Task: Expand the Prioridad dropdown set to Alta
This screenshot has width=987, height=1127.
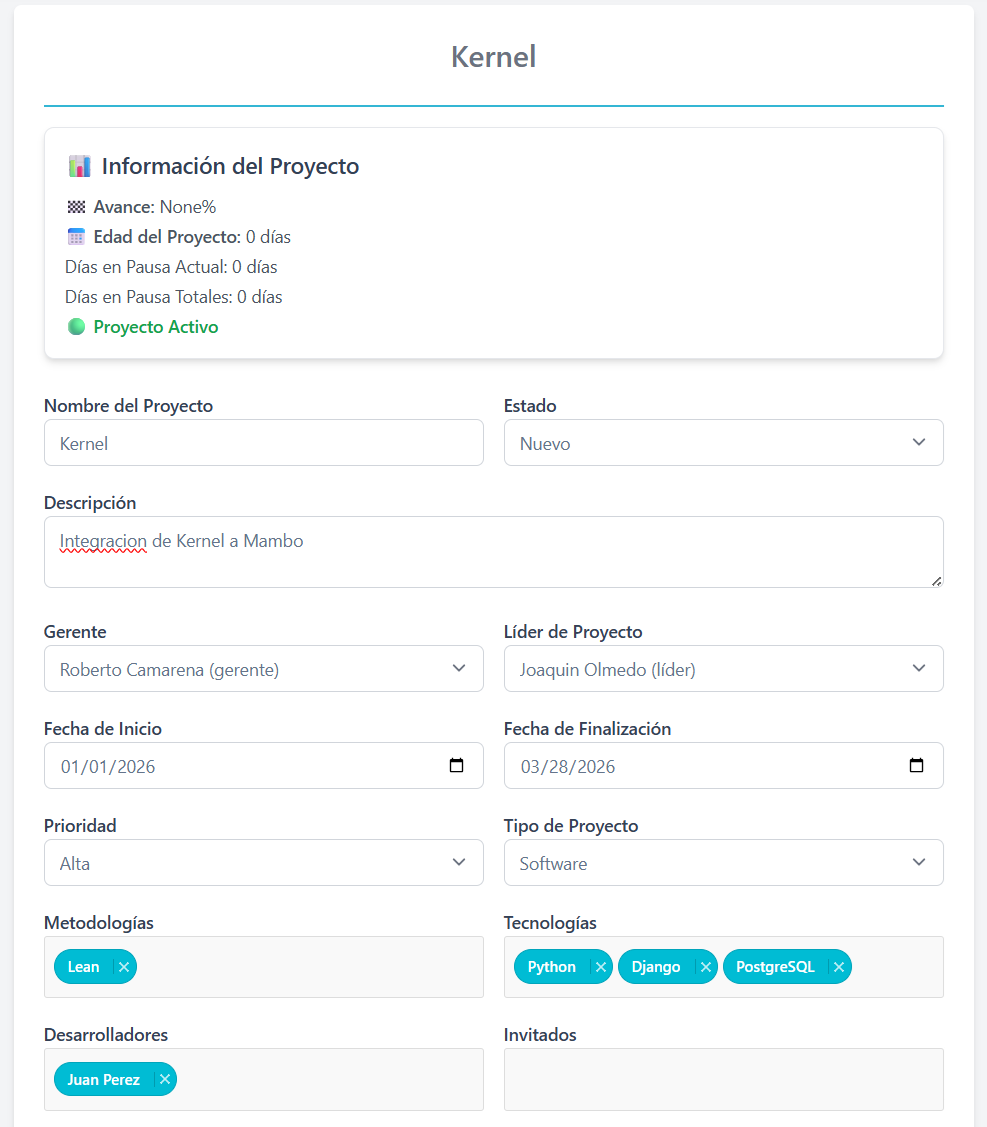Action: coord(263,863)
